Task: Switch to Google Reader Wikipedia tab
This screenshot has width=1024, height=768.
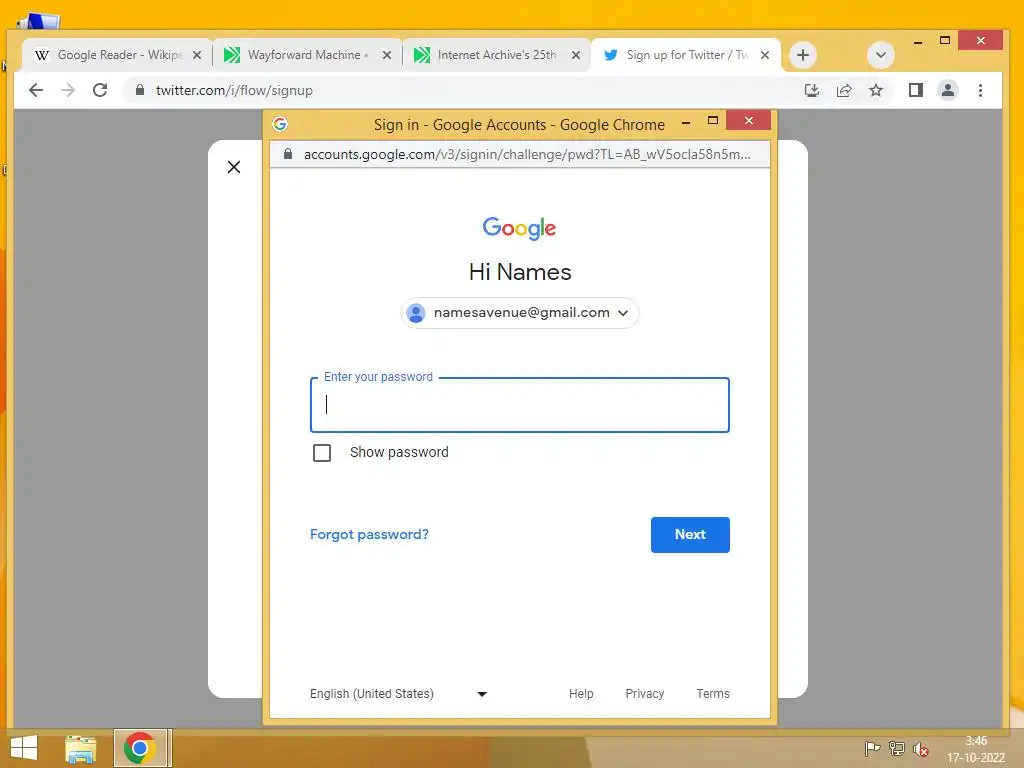Action: (x=118, y=55)
